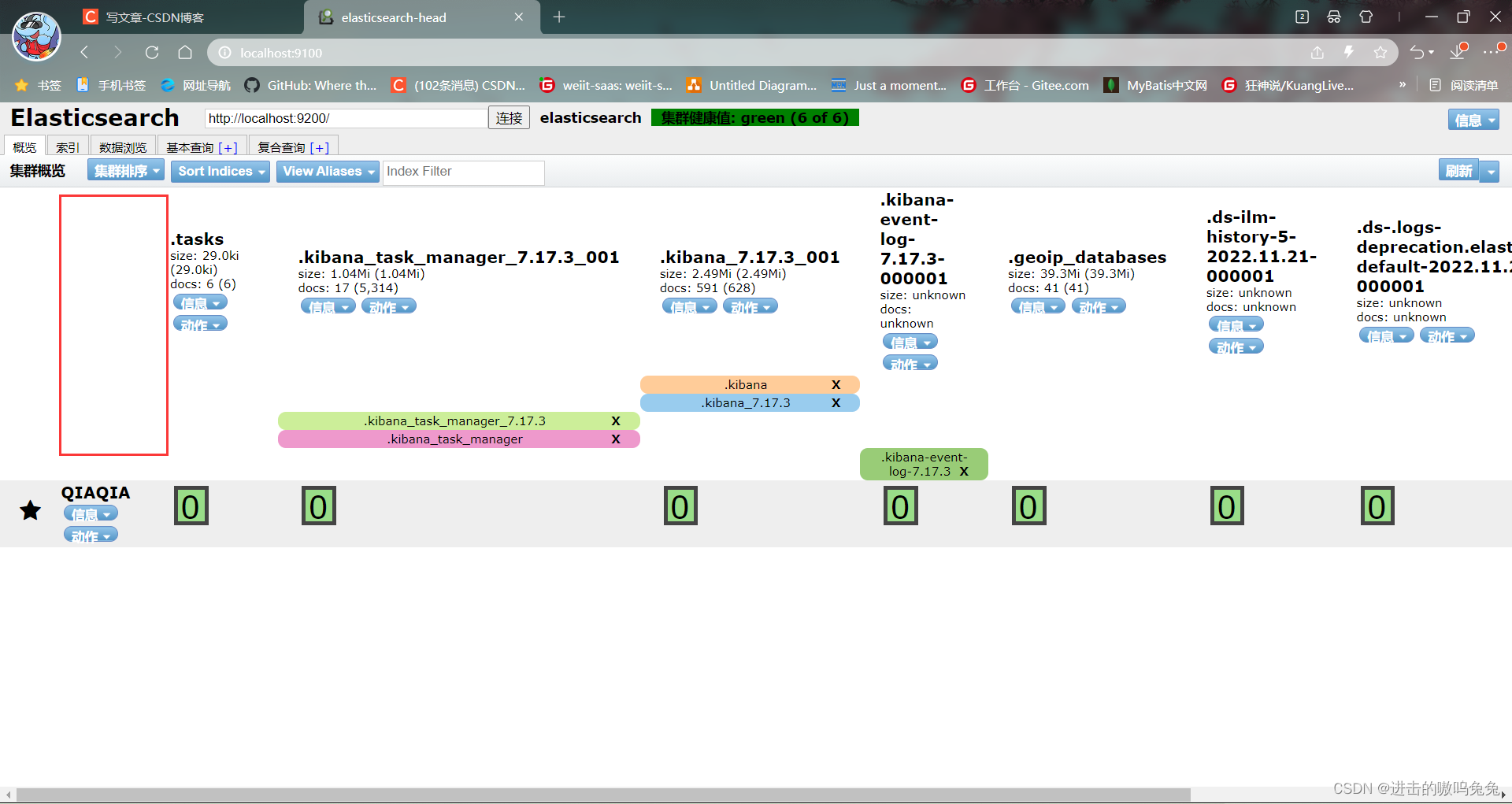The image size is (1512, 804).
Task: Open the top-right 信息 dropdown
Action: (x=1473, y=120)
